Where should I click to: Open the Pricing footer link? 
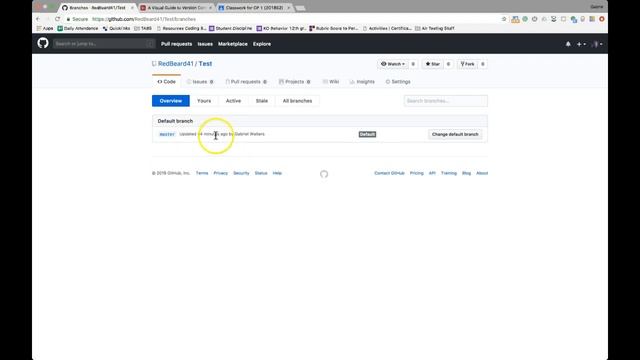(417, 173)
